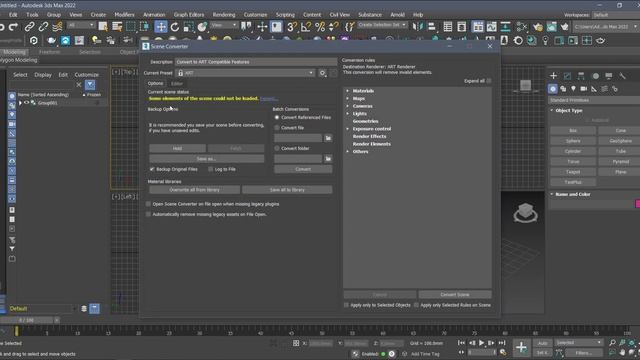Image resolution: width=640 pixels, height=360 pixels.
Task: Open the Create Selection Set dropdown
Action: pos(382,25)
